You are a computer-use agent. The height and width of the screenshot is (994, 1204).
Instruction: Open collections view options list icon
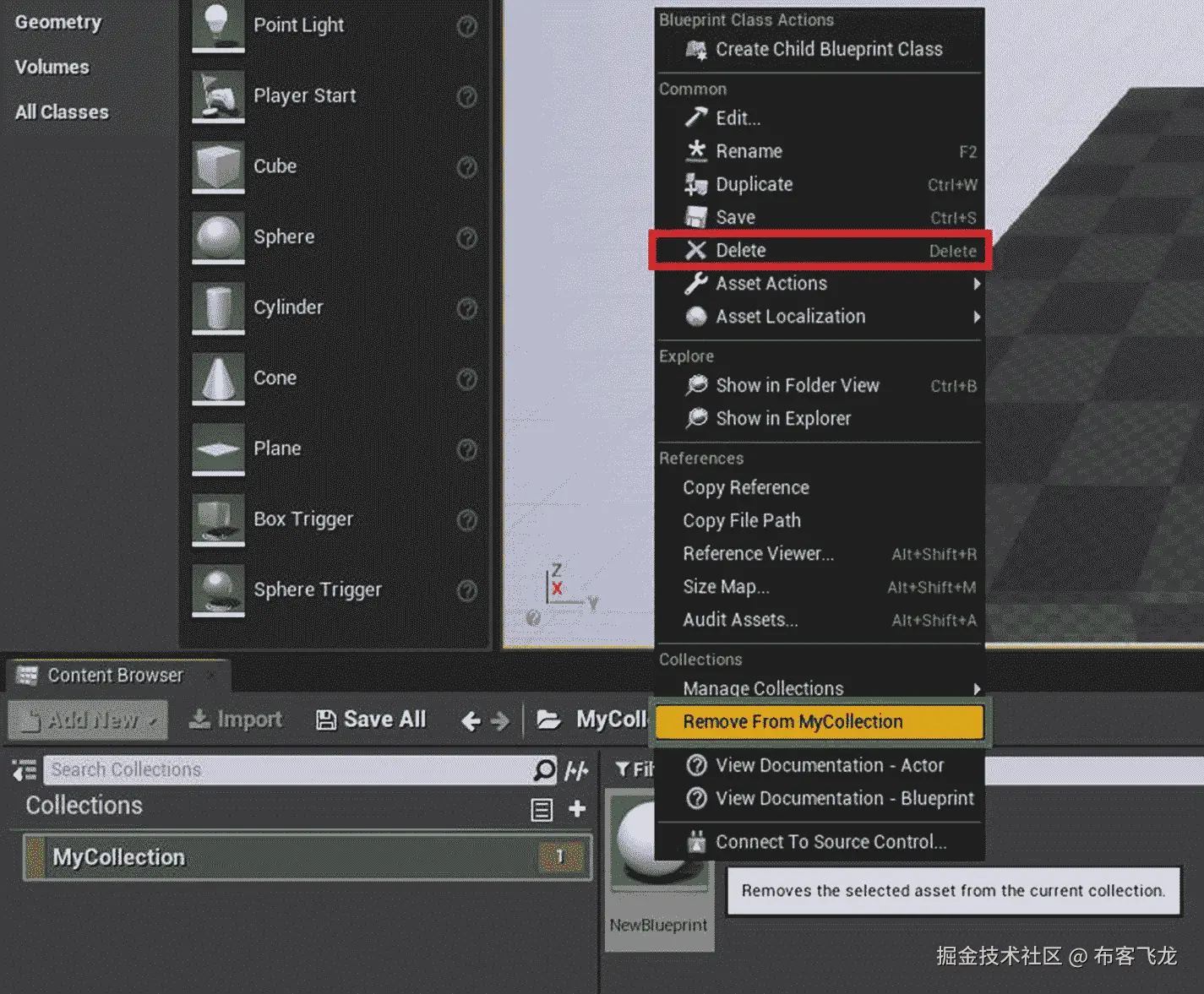click(x=542, y=810)
